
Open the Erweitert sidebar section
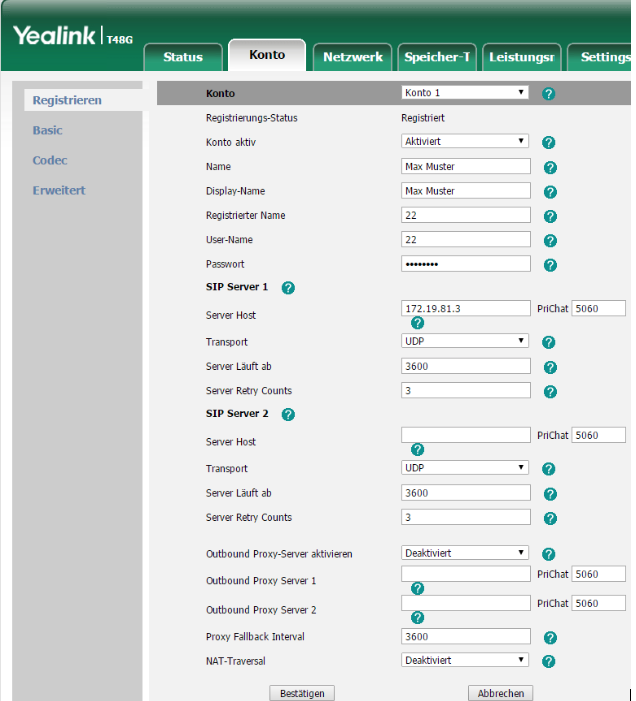(x=59, y=190)
